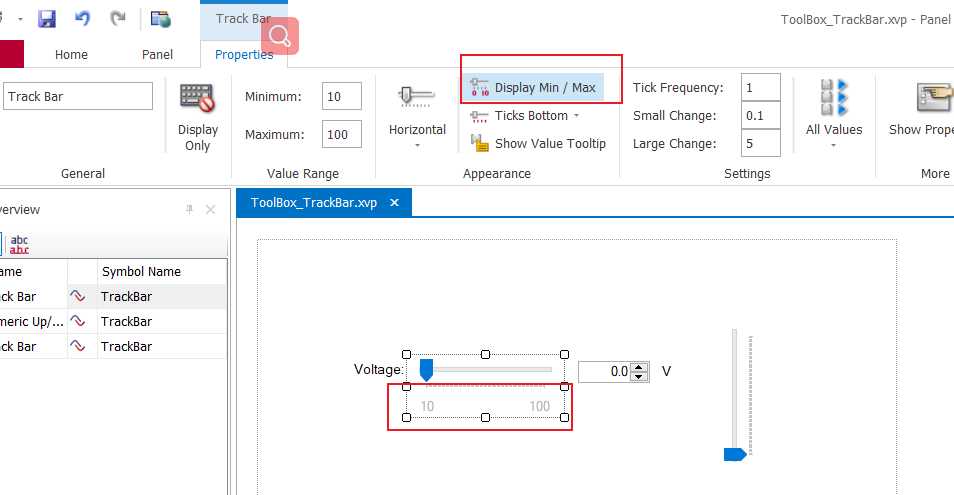Click the Save icon in quick access toolbar
Image resolution: width=954 pixels, height=495 pixels.
point(46,19)
